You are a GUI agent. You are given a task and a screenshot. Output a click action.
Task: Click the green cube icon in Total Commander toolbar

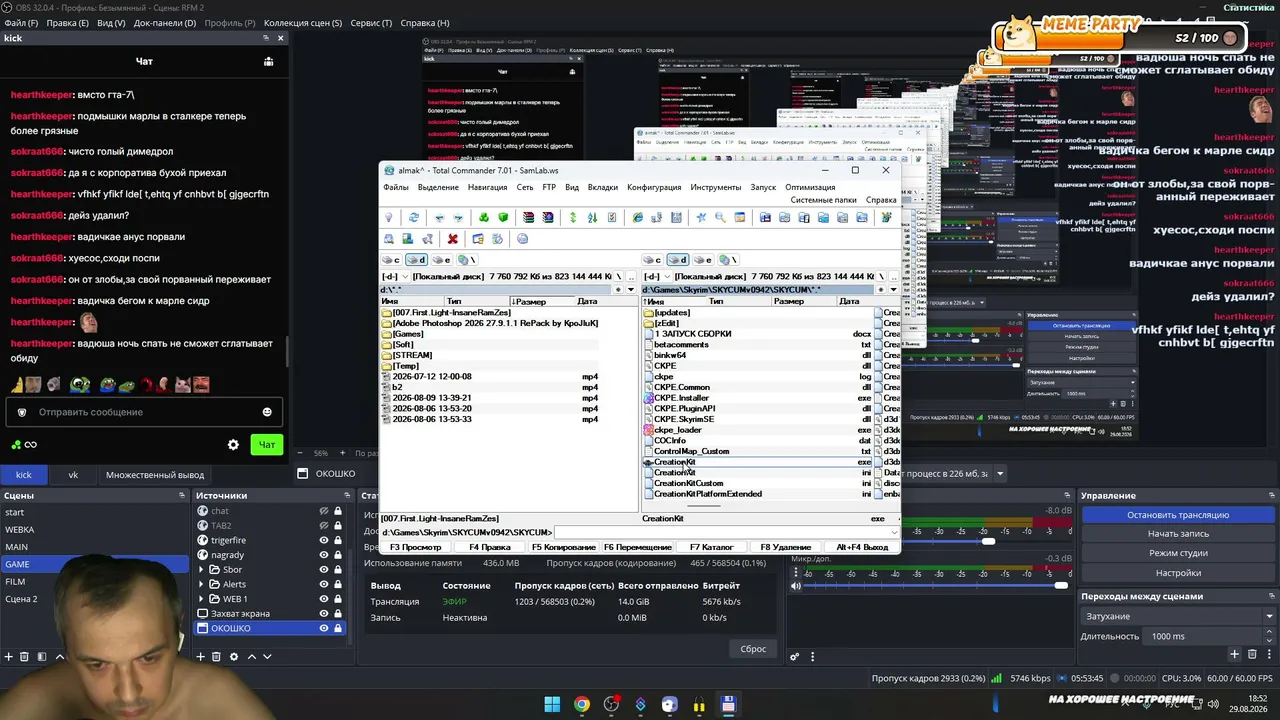pos(503,217)
